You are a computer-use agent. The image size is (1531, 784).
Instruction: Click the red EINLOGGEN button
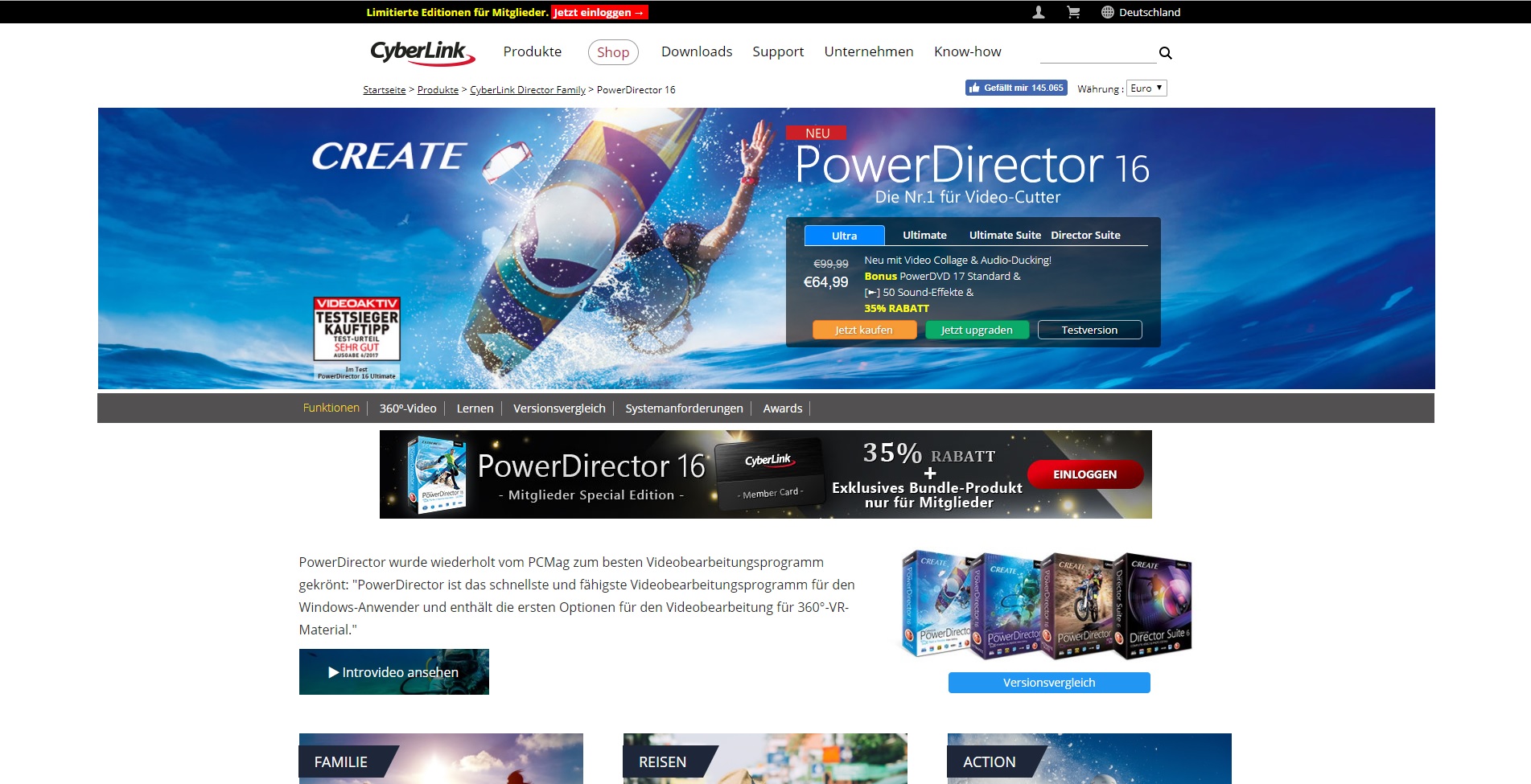[1085, 474]
